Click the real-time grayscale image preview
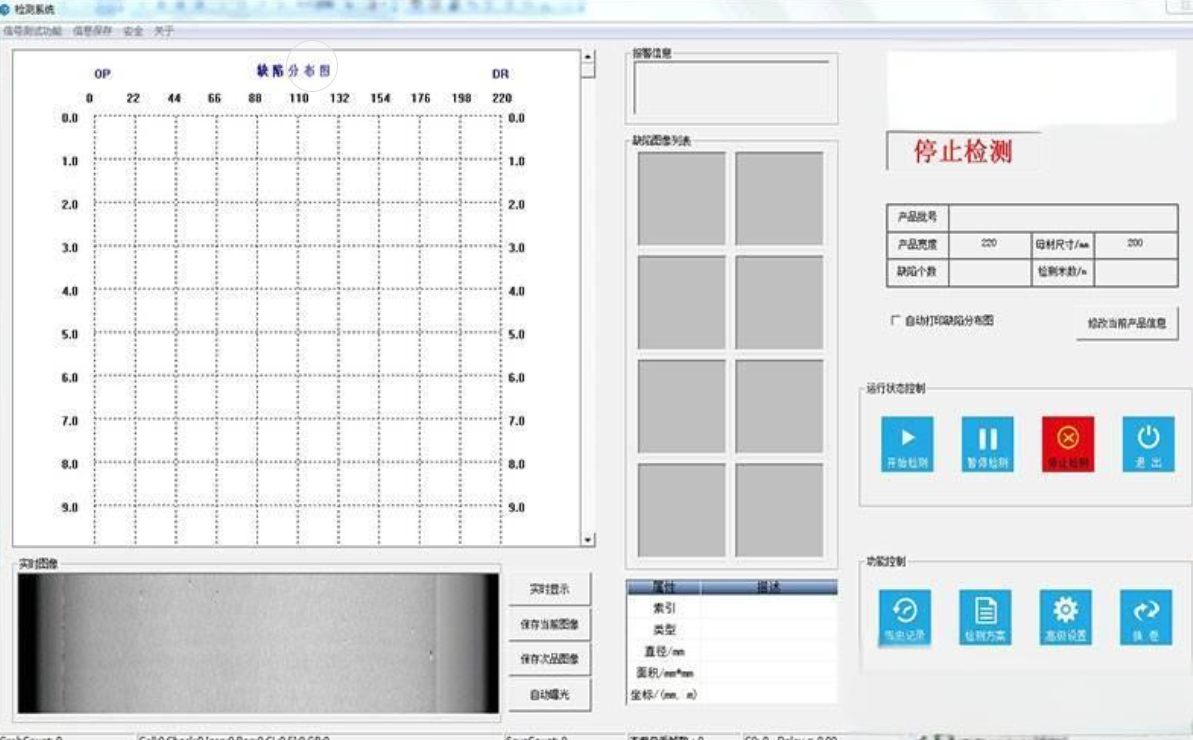1193x740 pixels. click(x=259, y=643)
